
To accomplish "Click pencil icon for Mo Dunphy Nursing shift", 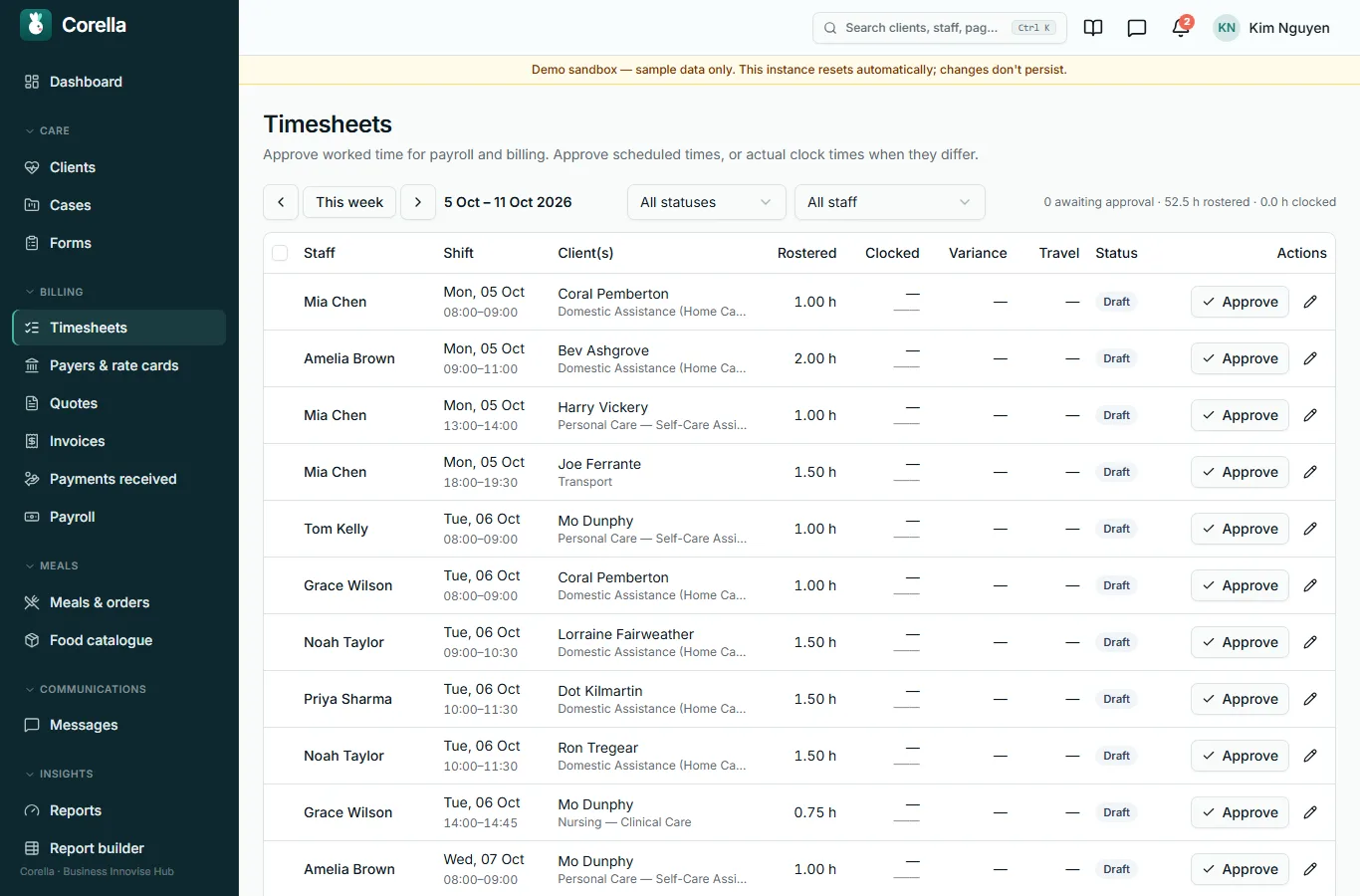I will [1310, 812].
